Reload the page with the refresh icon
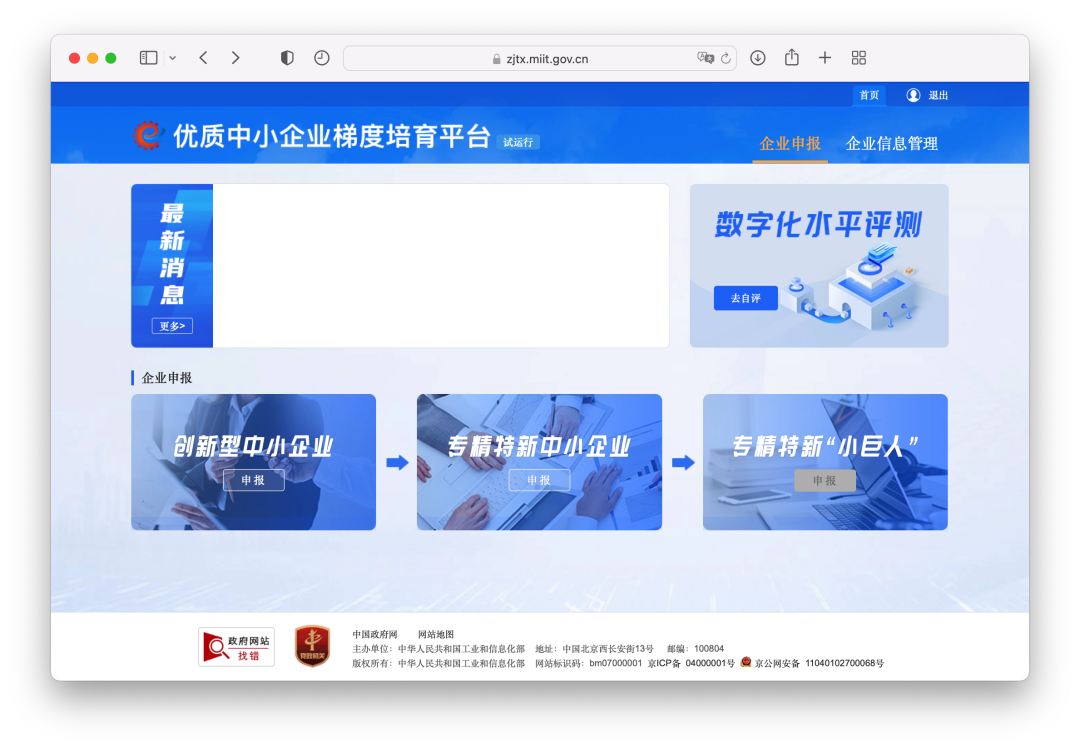Viewport: 1080px width, 748px height. 726,59
